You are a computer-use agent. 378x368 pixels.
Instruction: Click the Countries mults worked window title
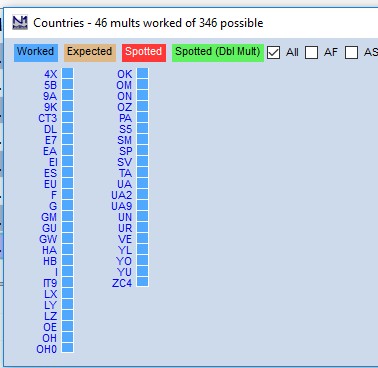tap(148, 23)
